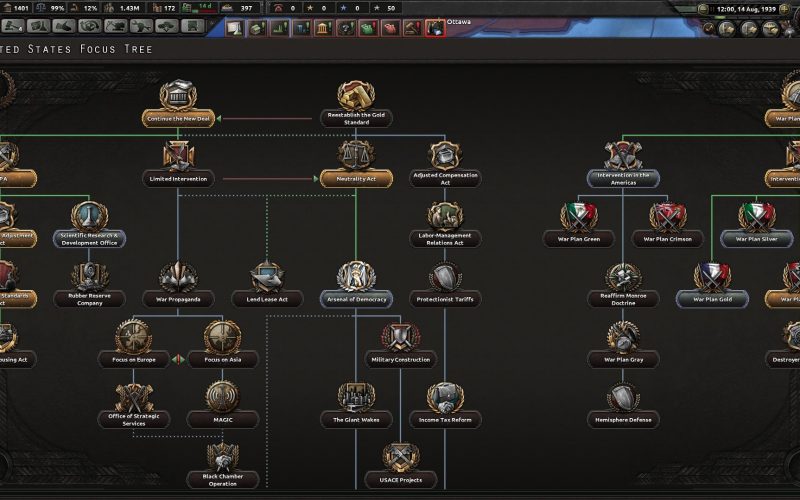The width and height of the screenshot is (800, 500).
Task: Open the Construction crane menu button
Action: 116,26
